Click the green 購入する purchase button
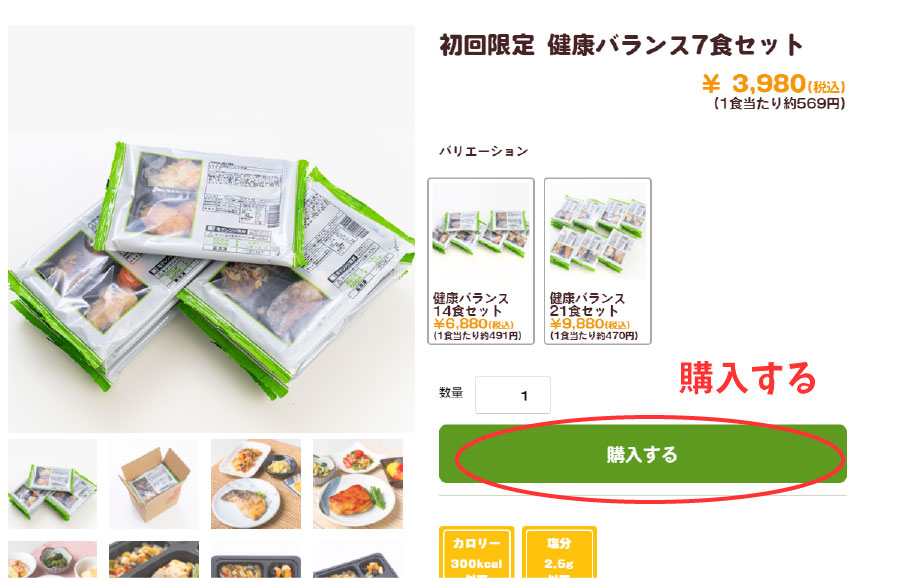The width and height of the screenshot is (899, 578). 643,454
